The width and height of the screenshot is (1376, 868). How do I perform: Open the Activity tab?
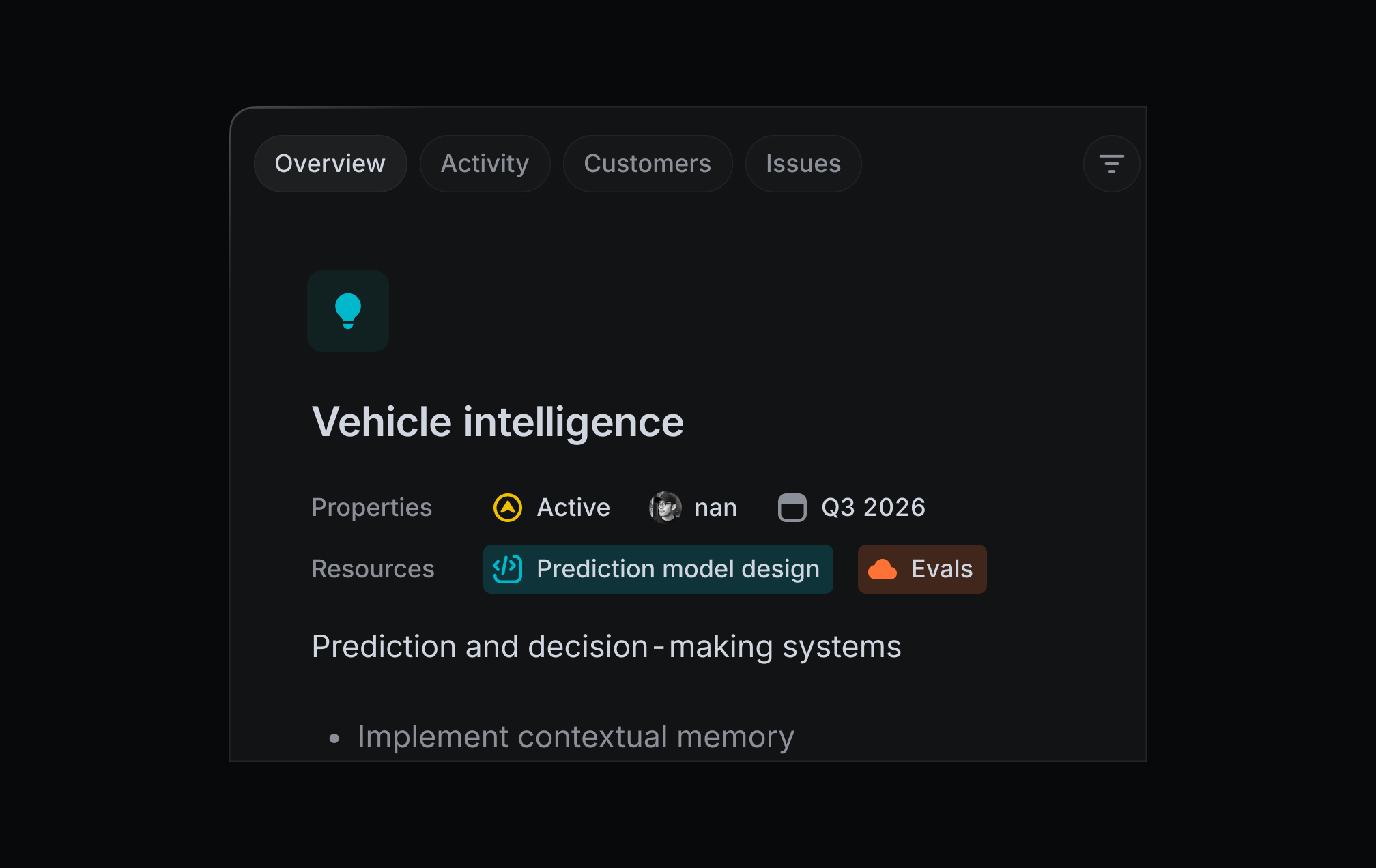[485, 164]
